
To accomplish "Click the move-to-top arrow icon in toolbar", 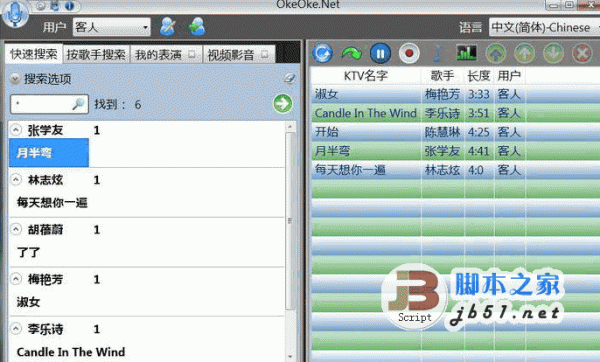I will (496, 53).
